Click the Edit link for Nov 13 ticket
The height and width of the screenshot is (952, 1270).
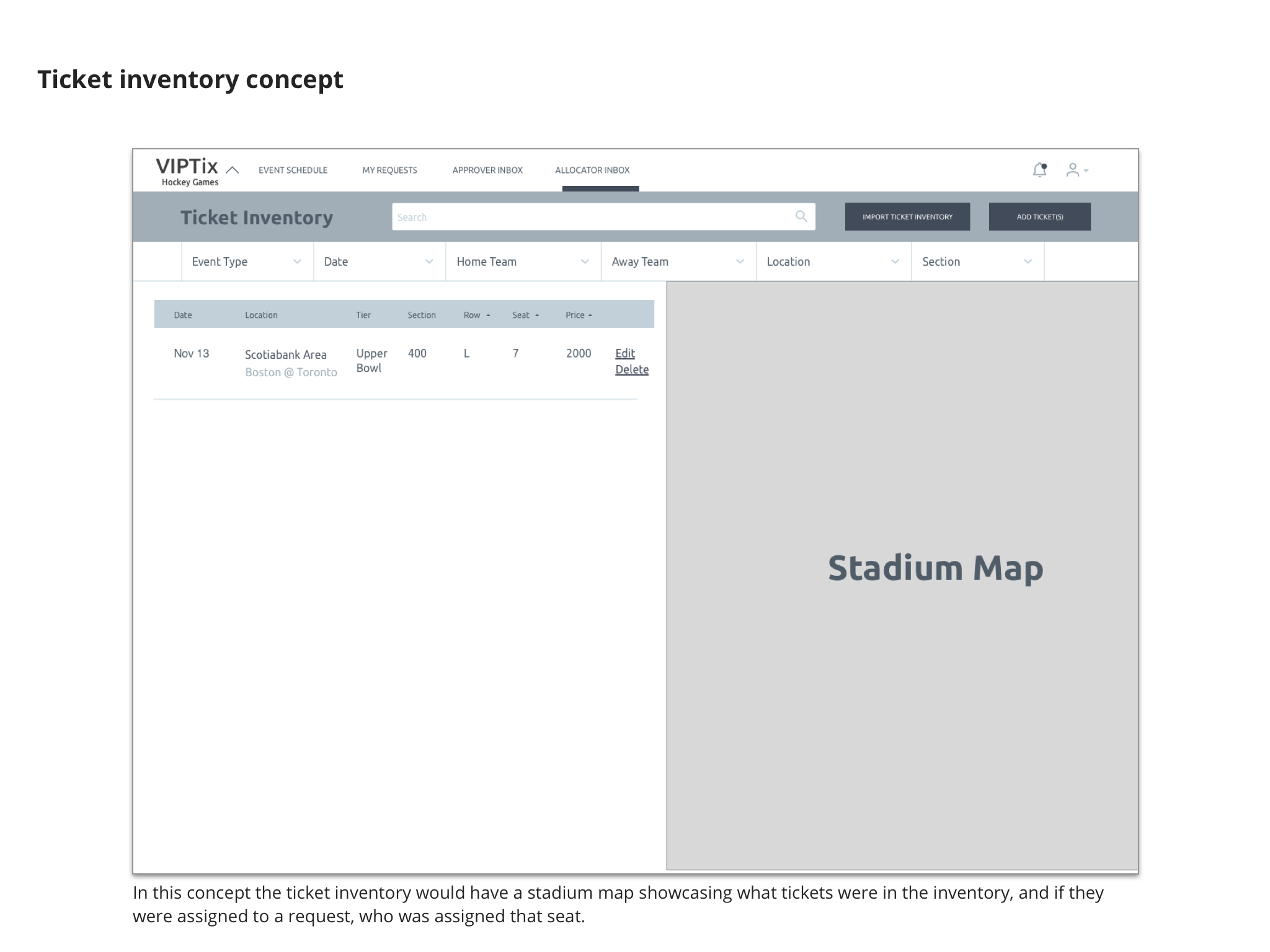[x=625, y=353]
